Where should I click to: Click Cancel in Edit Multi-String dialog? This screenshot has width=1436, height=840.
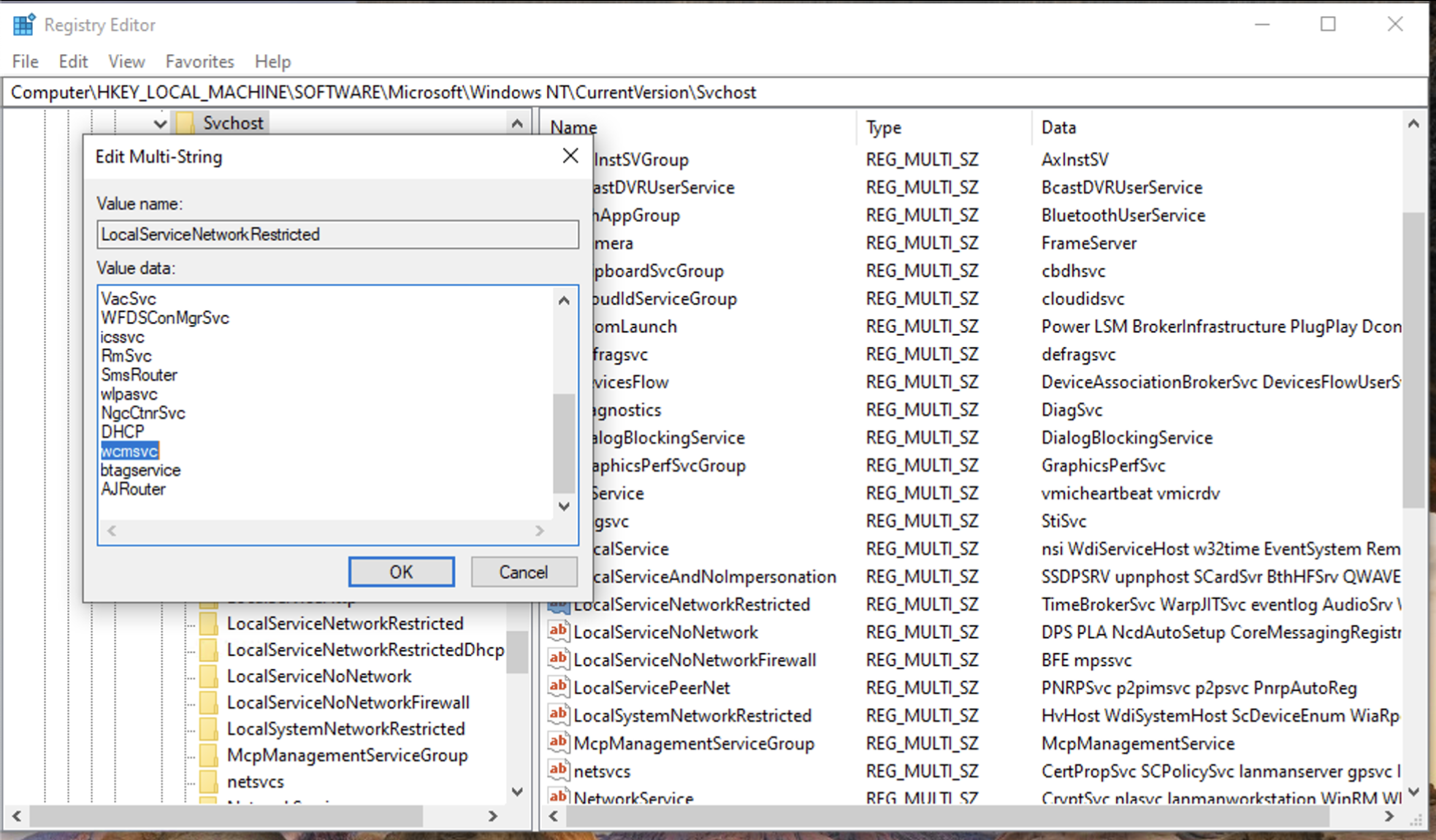[524, 572]
